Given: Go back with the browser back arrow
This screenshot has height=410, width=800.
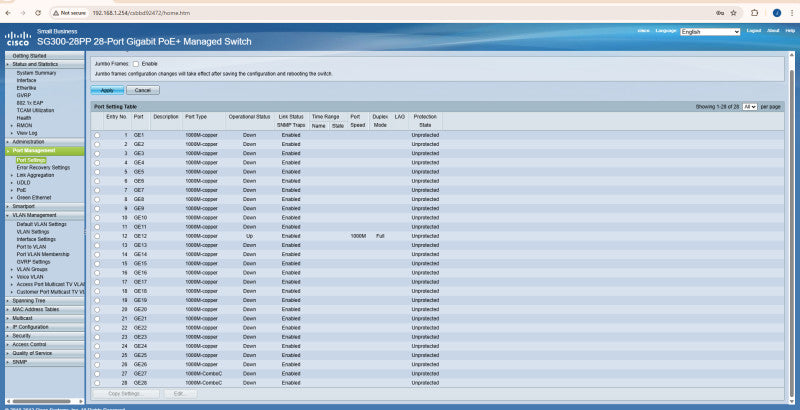Looking at the screenshot, I should click(x=8, y=13).
